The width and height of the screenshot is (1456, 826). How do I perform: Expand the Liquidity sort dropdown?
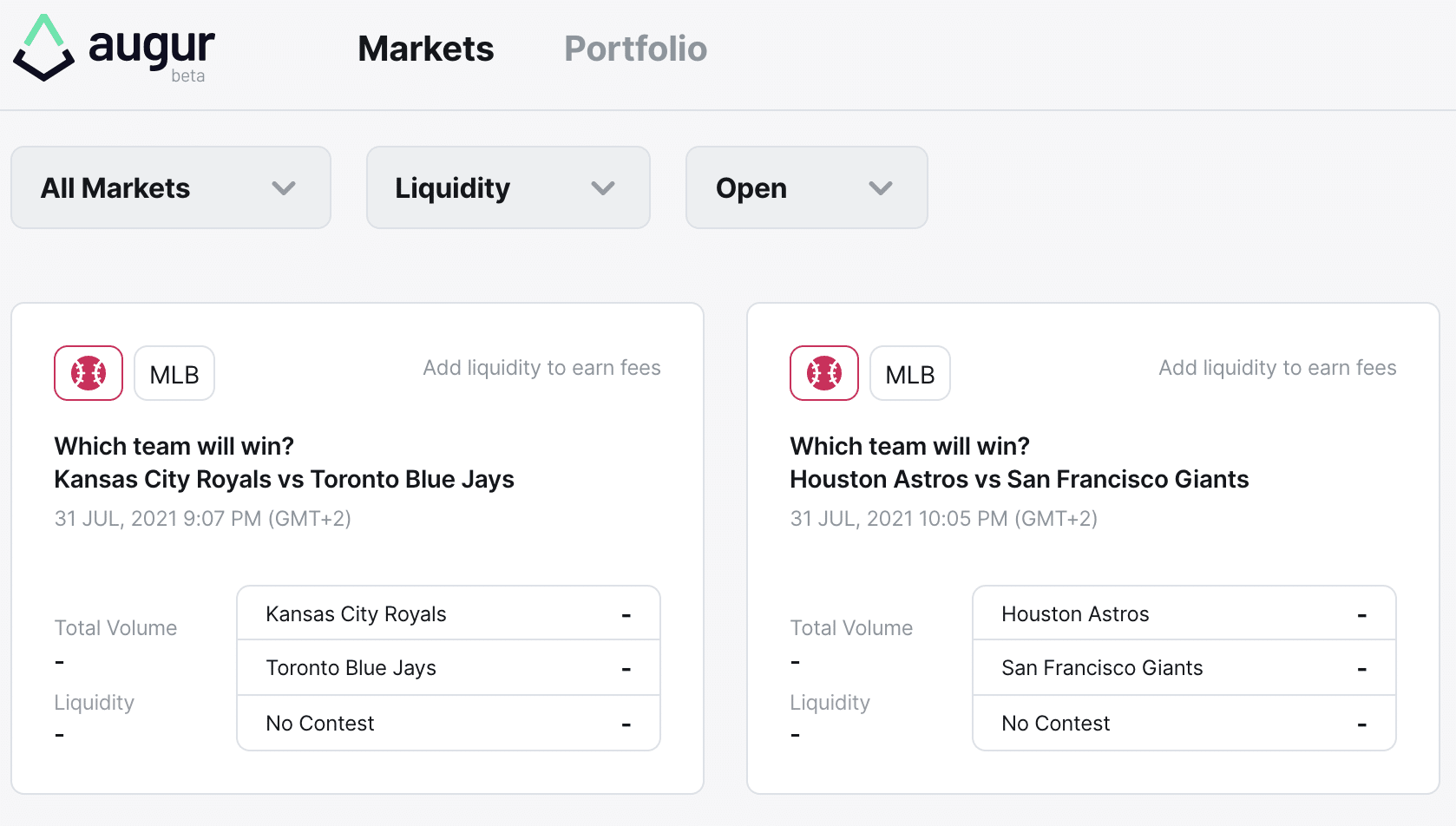508,187
